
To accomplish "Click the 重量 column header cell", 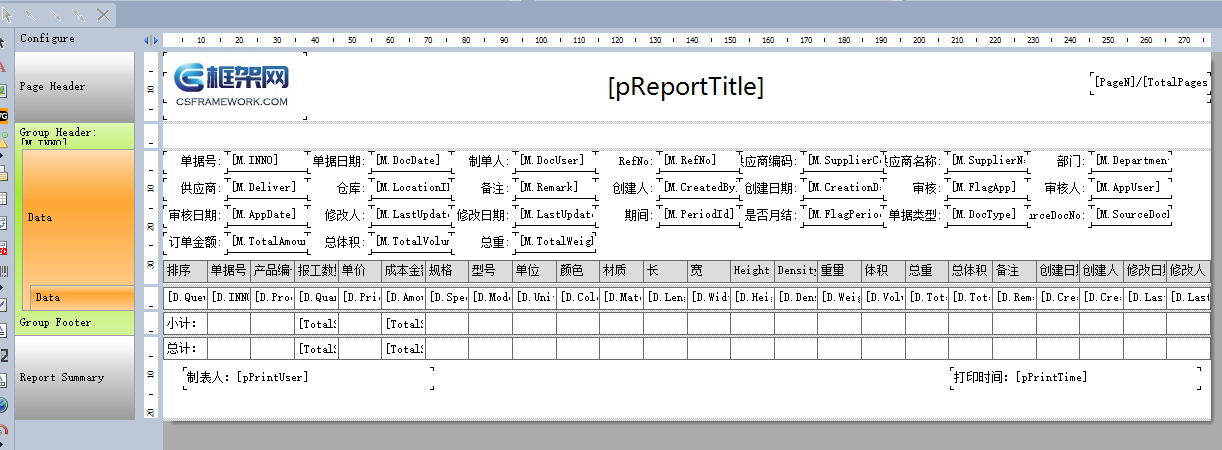I will click(x=840, y=270).
